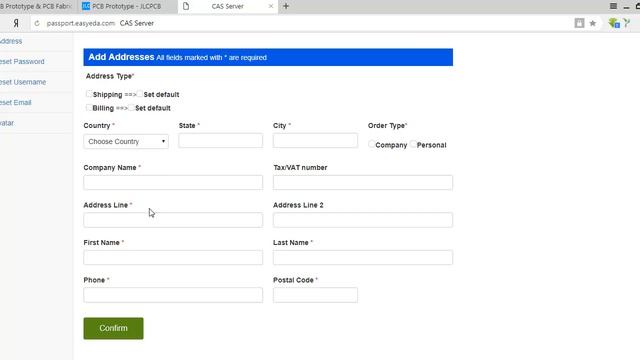This screenshot has height=360, width=640.
Task: Click the page icon on CAS Server tab
Action: [x=186, y=6]
